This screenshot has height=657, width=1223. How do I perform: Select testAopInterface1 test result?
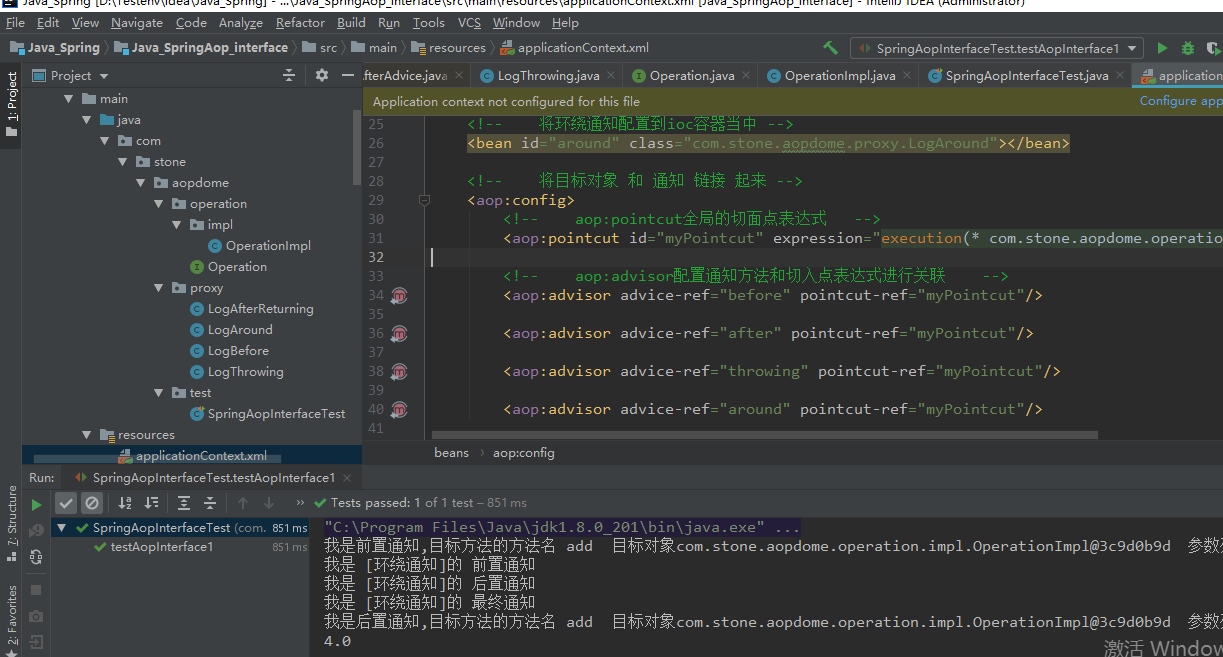(x=162, y=547)
